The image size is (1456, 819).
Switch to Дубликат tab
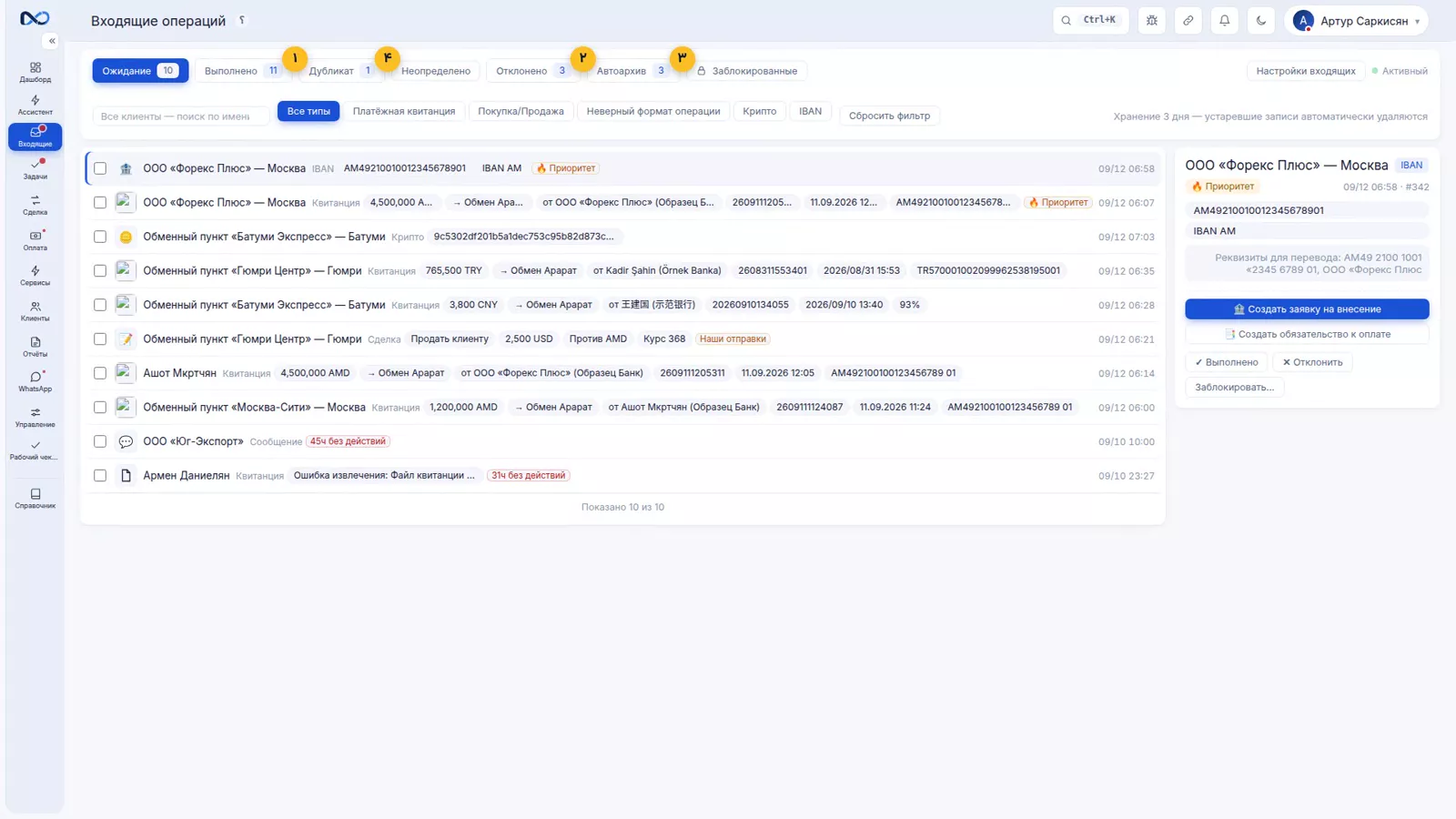click(341, 71)
